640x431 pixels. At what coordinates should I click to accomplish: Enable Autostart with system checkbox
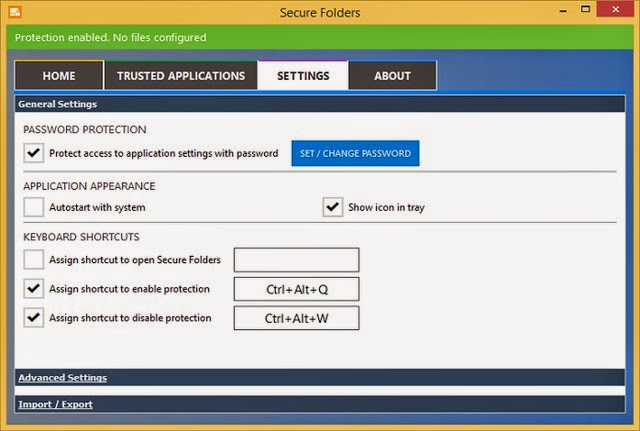(x=33, y=207)
